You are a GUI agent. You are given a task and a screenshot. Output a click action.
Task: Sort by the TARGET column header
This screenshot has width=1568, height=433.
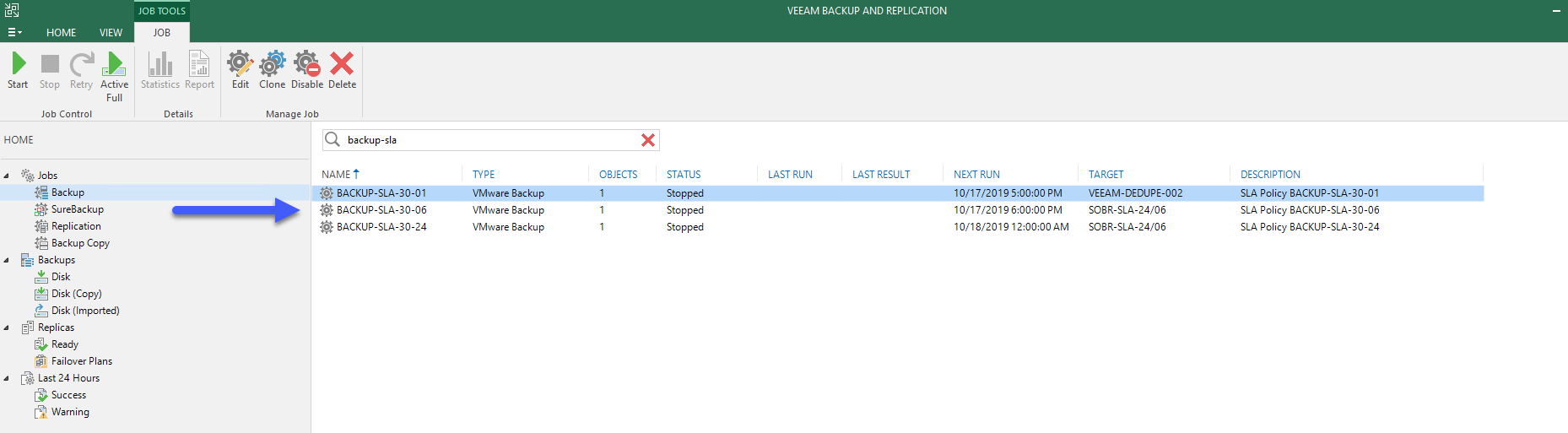click(1106, 175)
